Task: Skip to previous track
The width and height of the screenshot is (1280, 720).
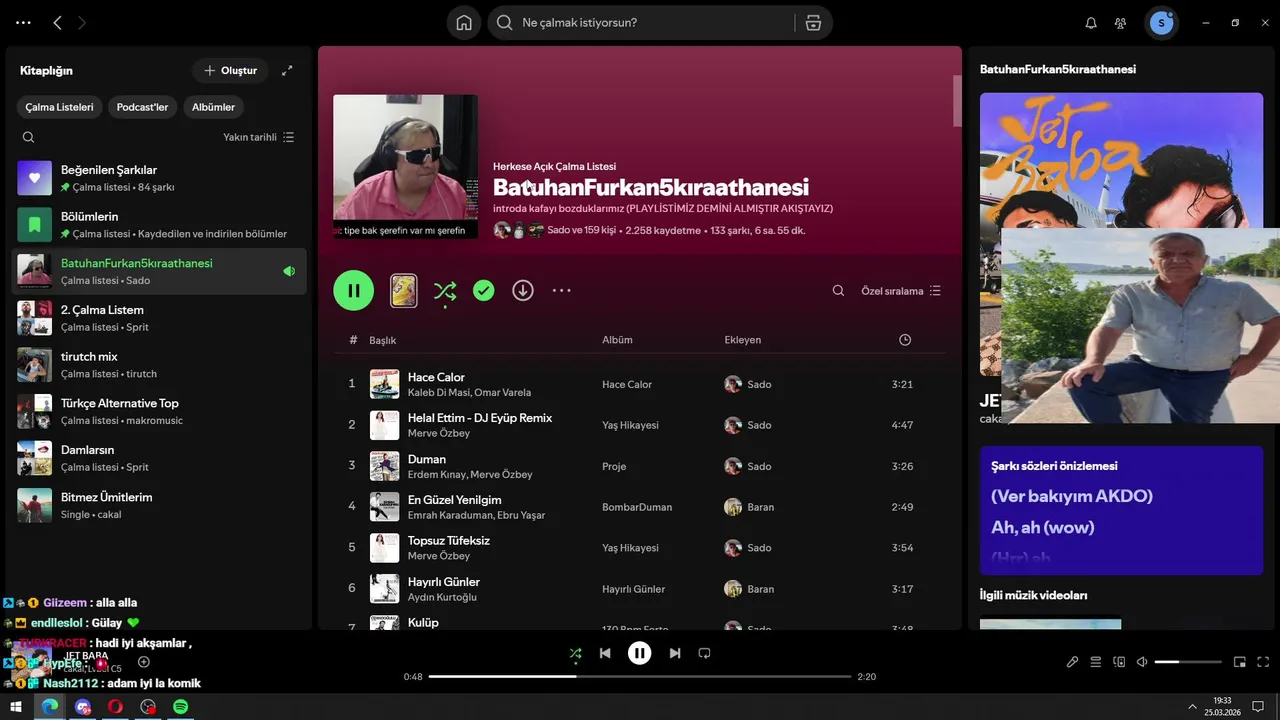Action: pyautogui.click(x=605, y=653)
